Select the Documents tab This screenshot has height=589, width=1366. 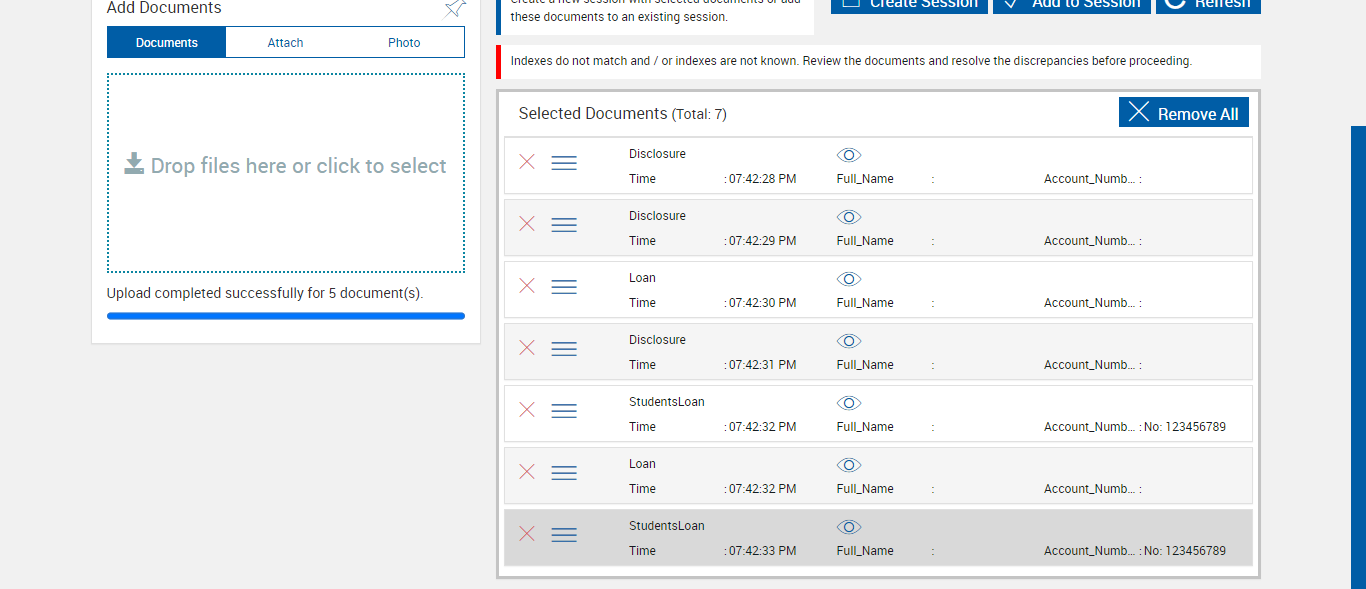click(167, 43)
